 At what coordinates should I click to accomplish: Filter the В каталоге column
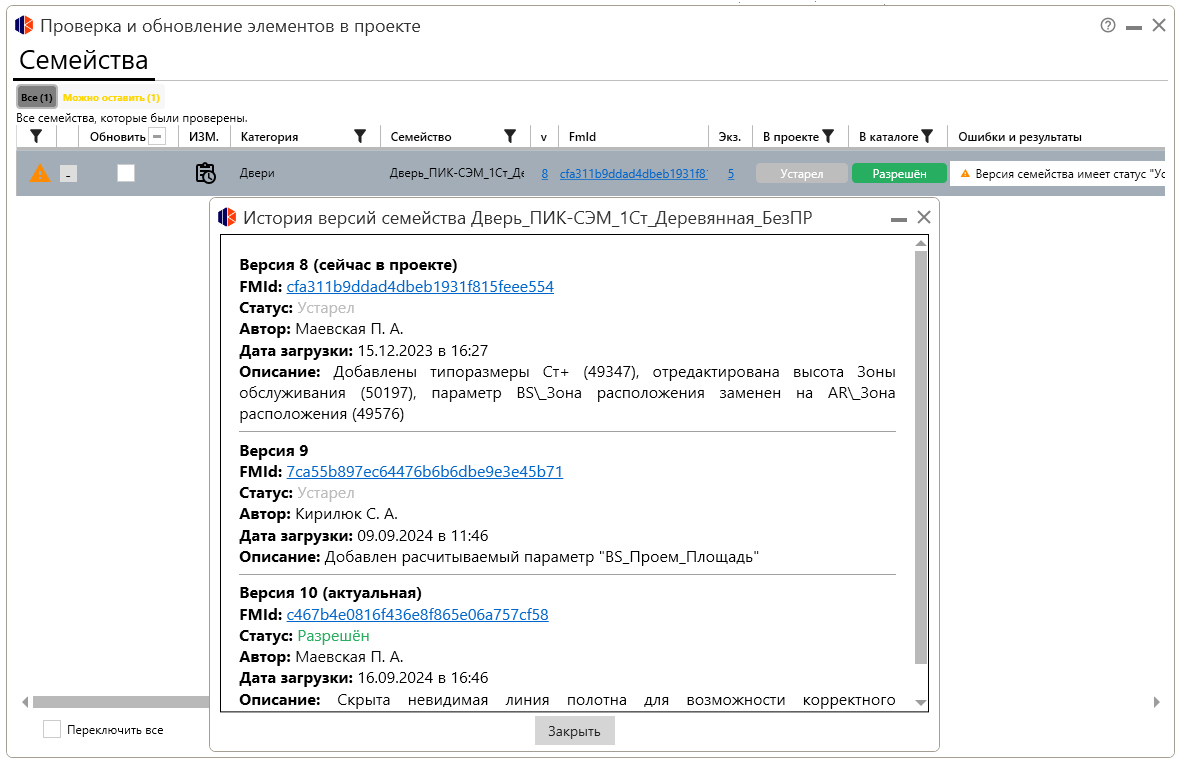[927, 137]
